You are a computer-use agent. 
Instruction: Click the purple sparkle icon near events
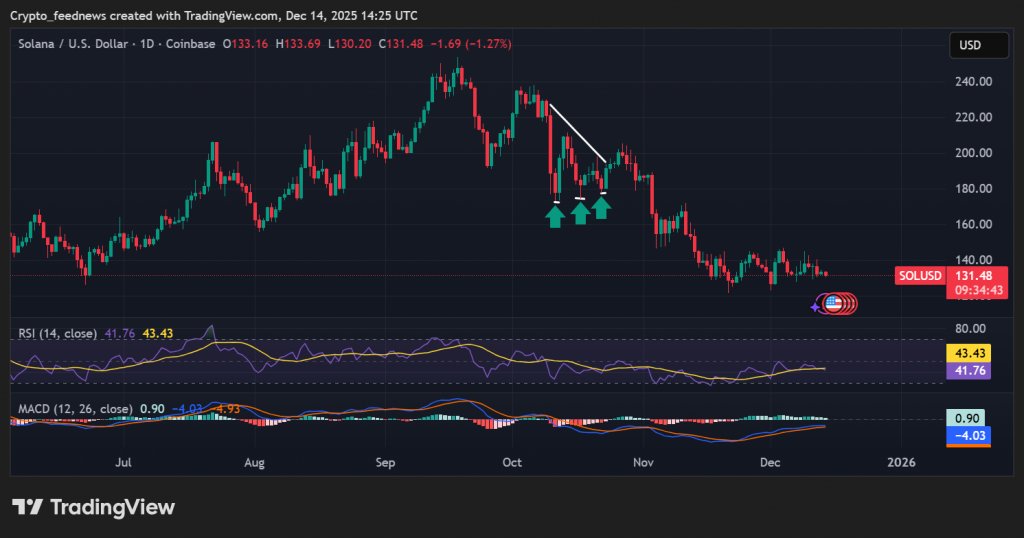point(817,306)
